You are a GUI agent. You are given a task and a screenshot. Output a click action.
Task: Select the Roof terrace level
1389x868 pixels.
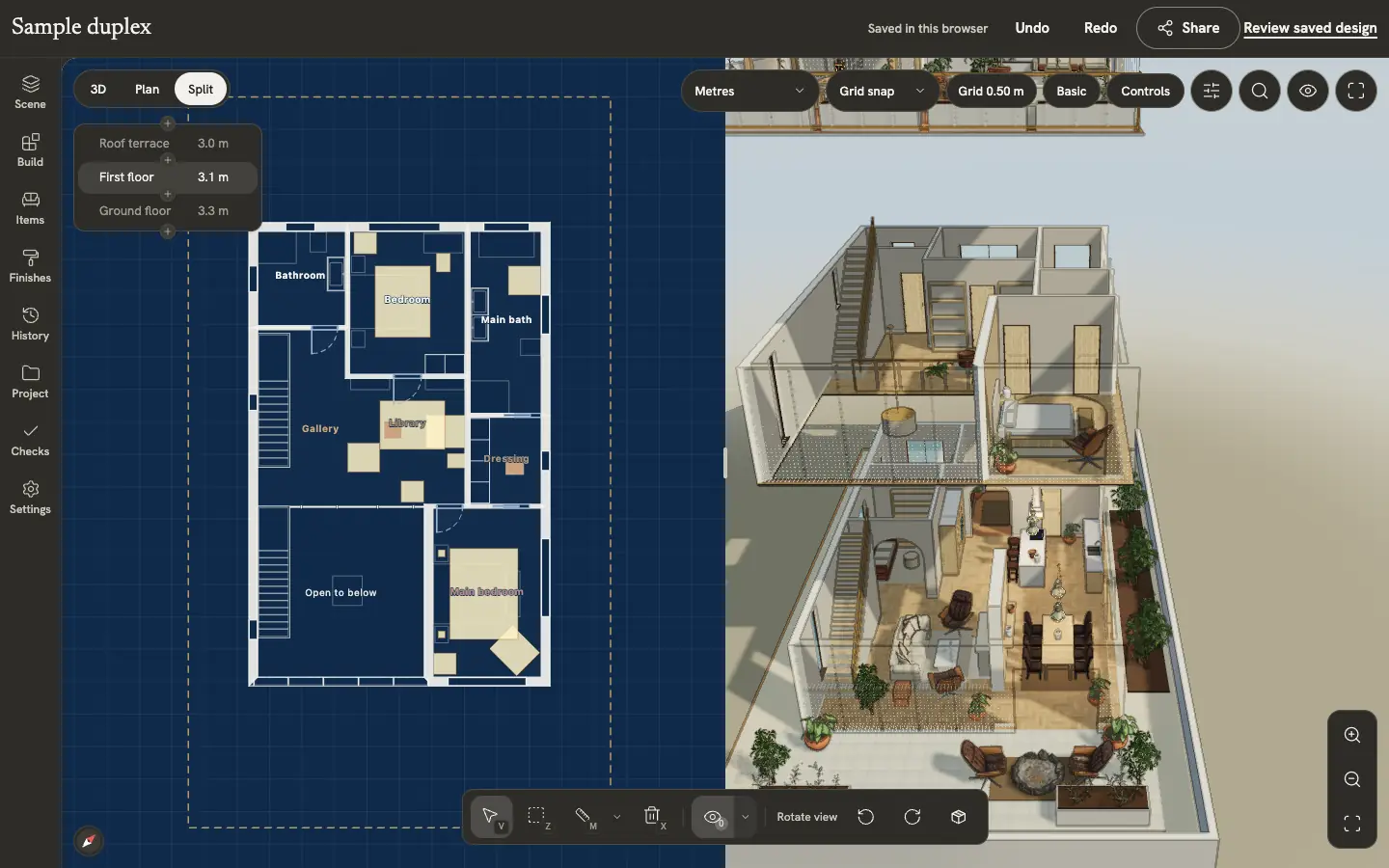point(167,143)
